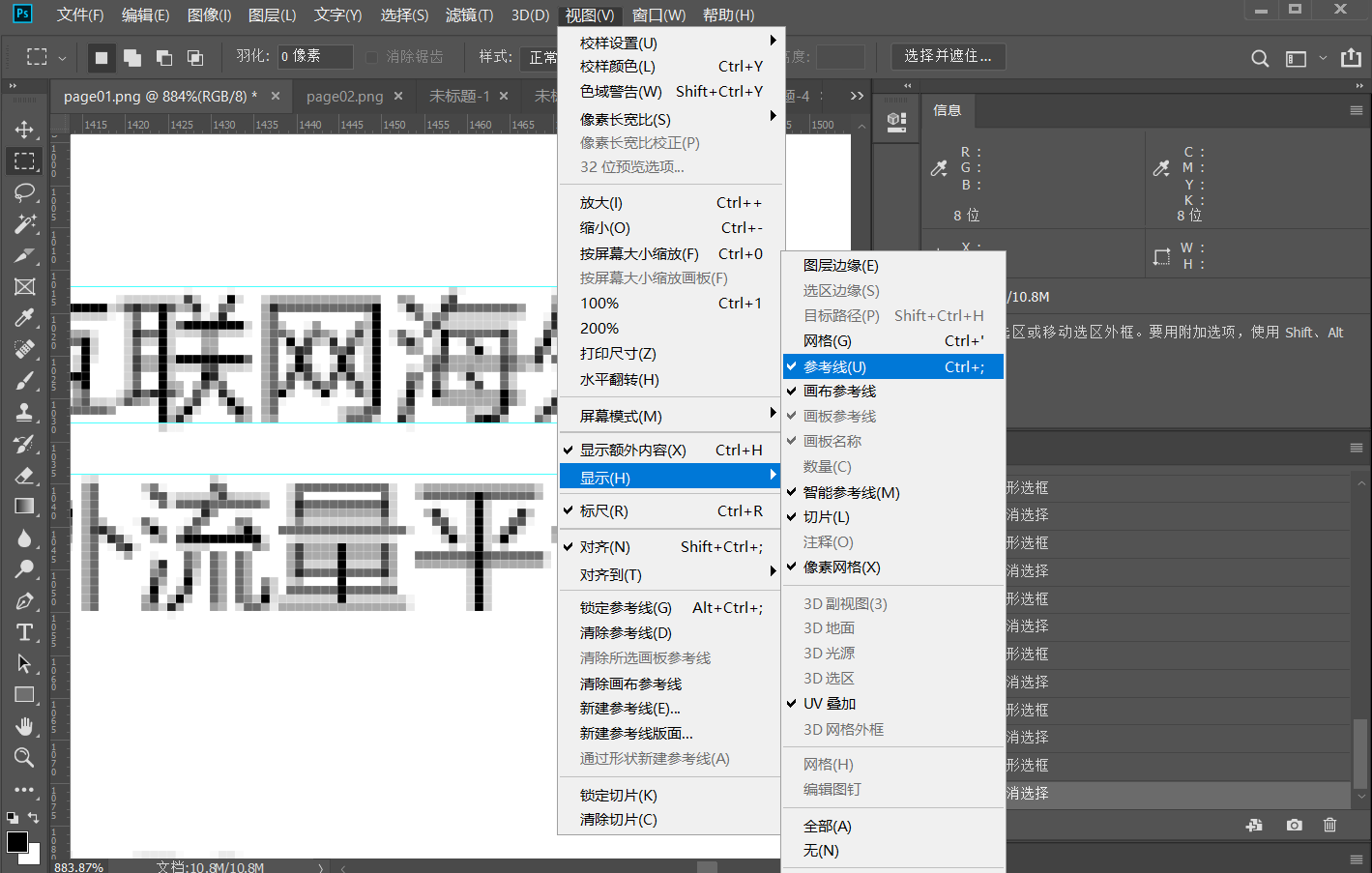Screen dimensions: 1372x873
Task: Select the Lasso tool
Action: coord(24,192)
